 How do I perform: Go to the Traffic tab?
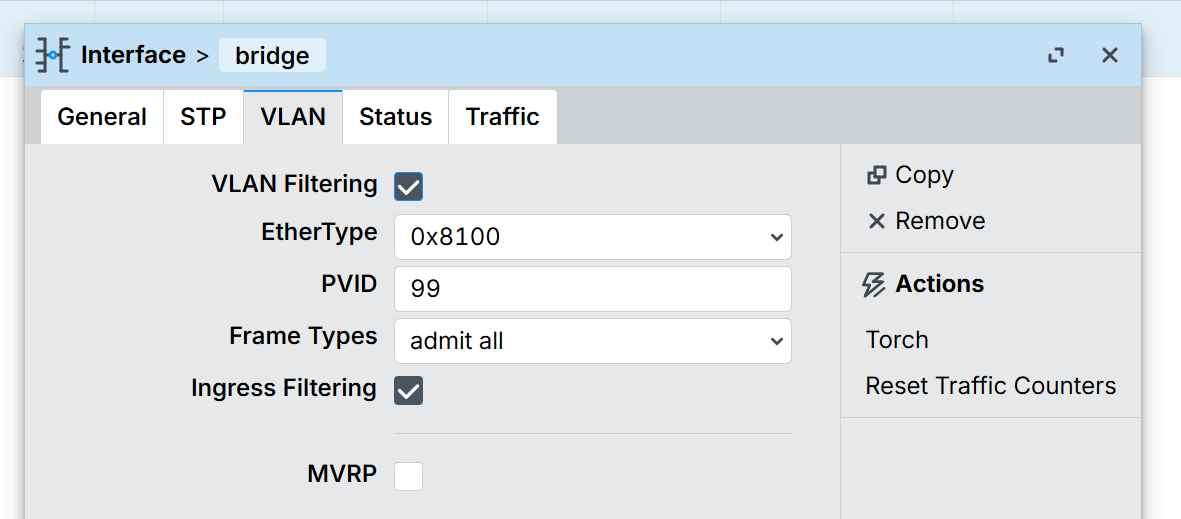502,117
